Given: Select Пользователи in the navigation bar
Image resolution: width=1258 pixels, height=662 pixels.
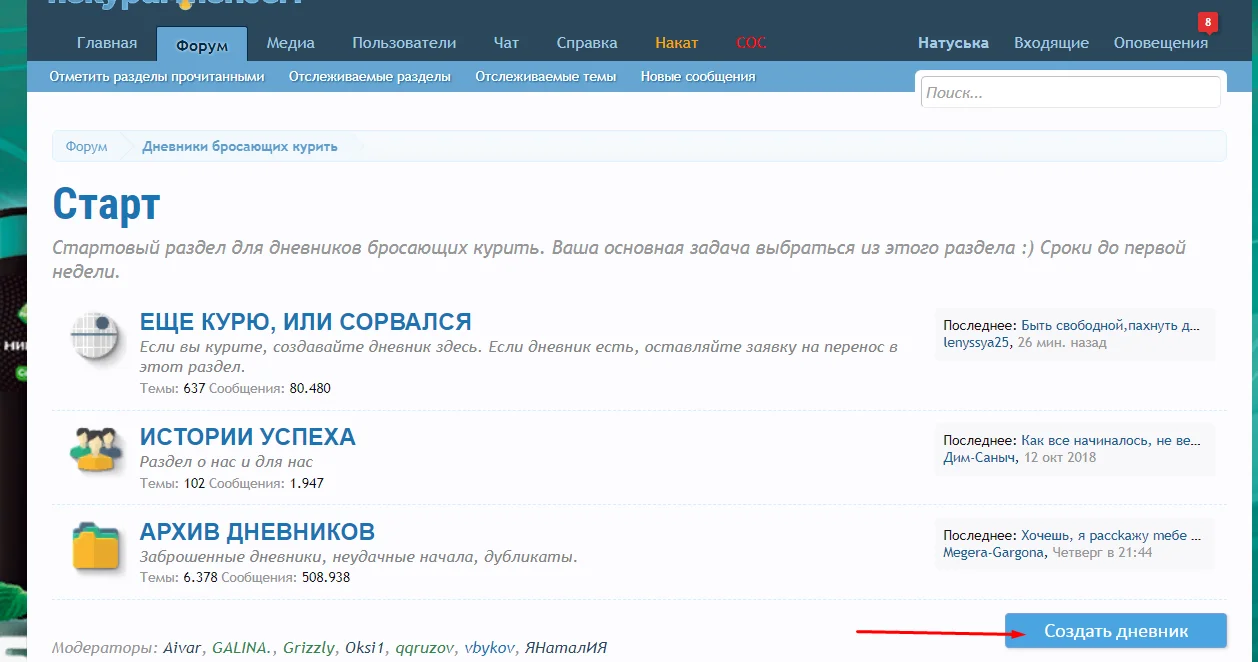Looking at the screenshot, I should (404, 43).
